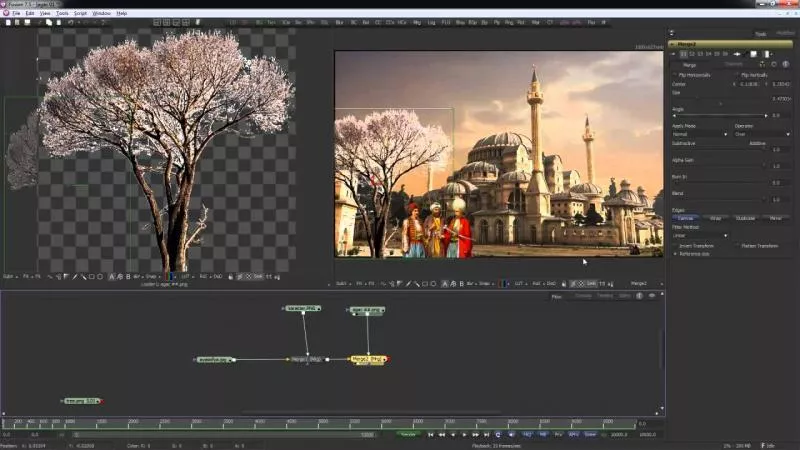Adjust the Angle slider
The height and width of the screenshot is (450, 800).
coord(718,116)
